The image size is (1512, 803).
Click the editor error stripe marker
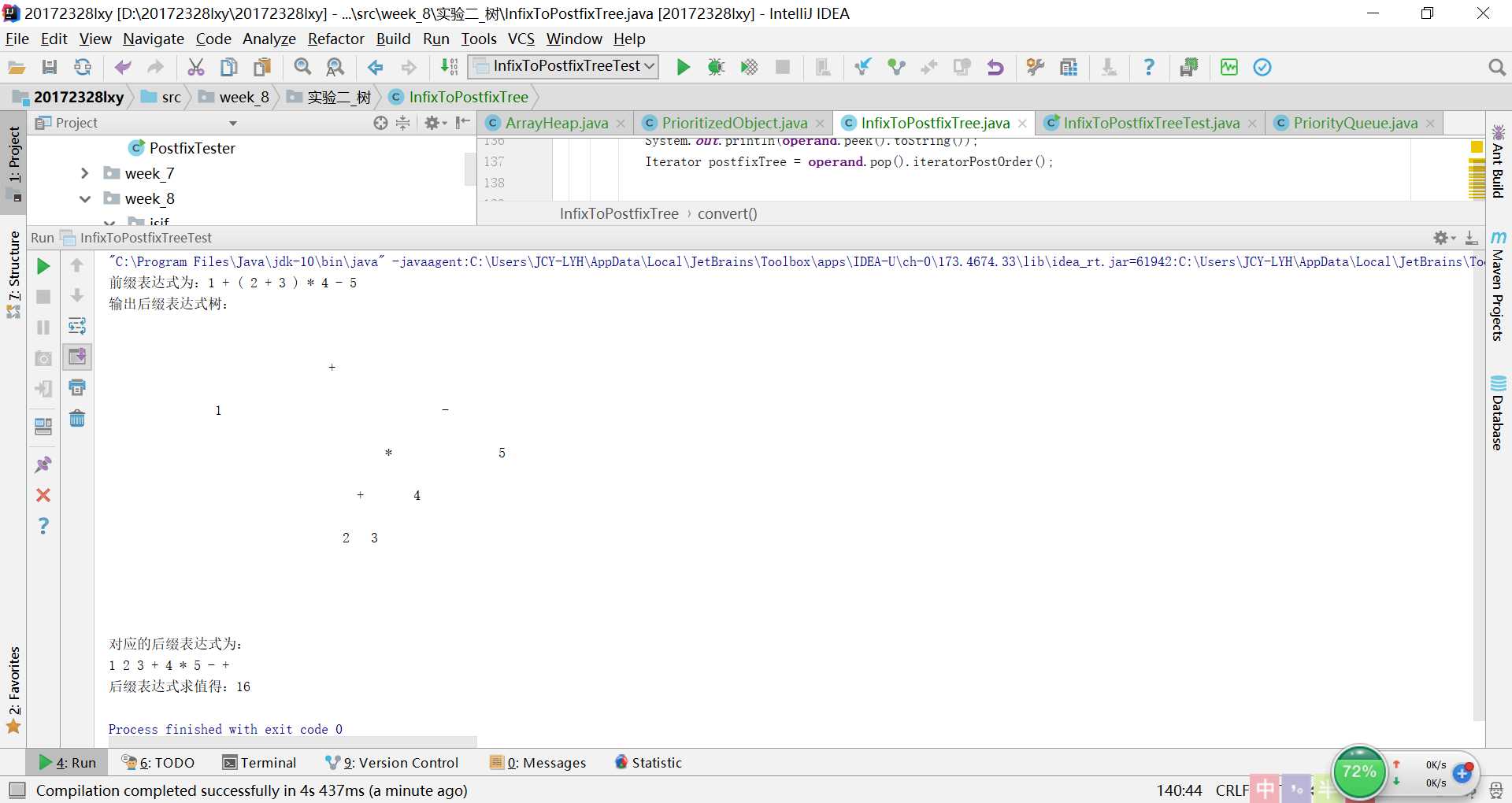pyautogui.click(x=1477, y=147)
